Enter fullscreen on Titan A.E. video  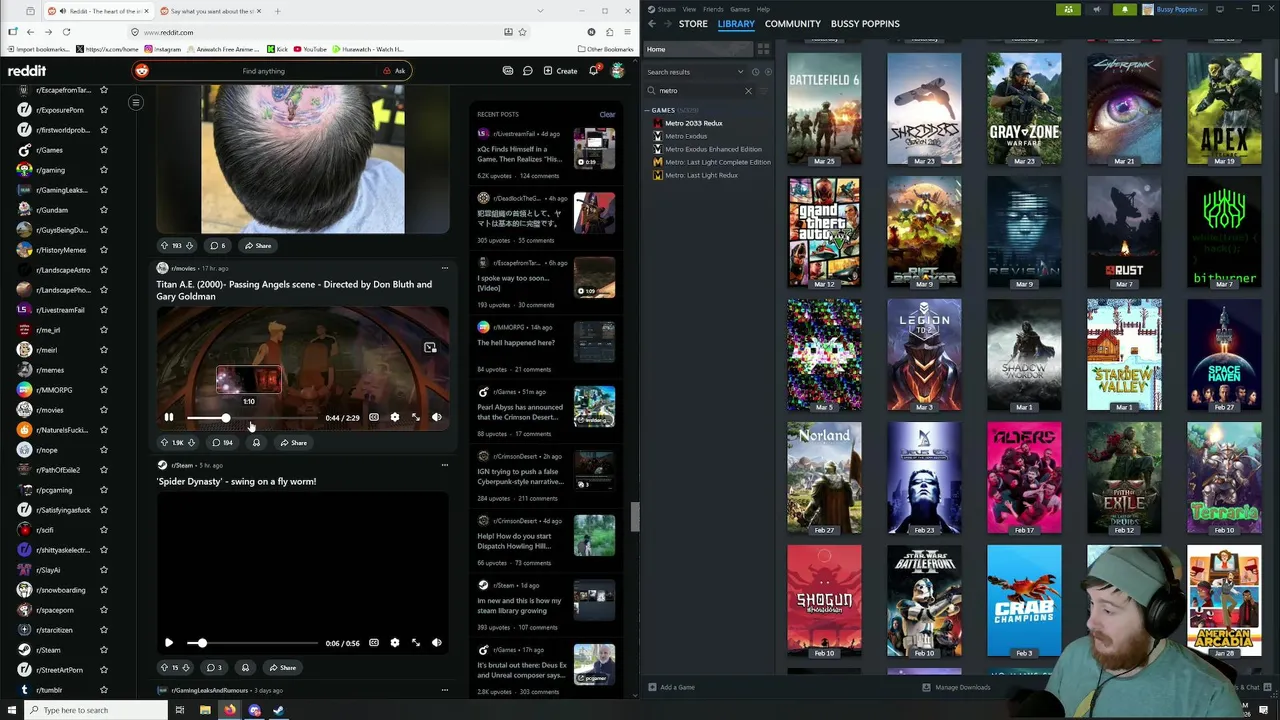[416, 417]
